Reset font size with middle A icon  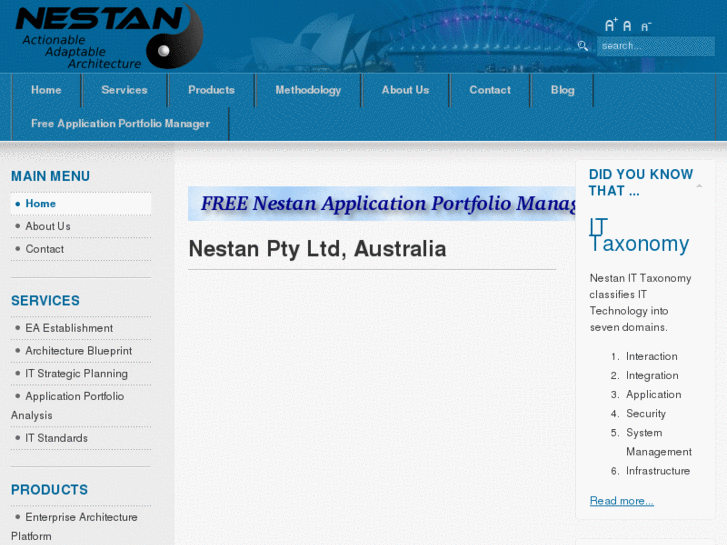click(x=627, y=26)
